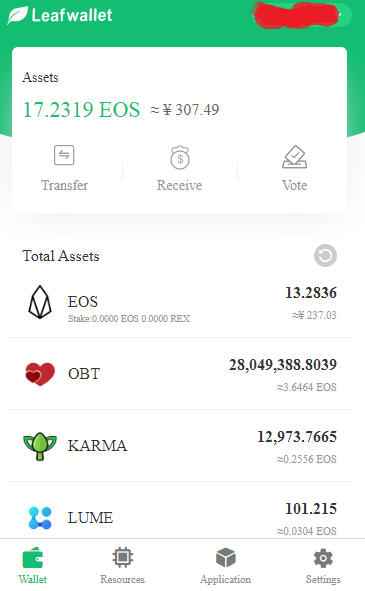
Task: Go to the Application tab
Action: [225, 566]
